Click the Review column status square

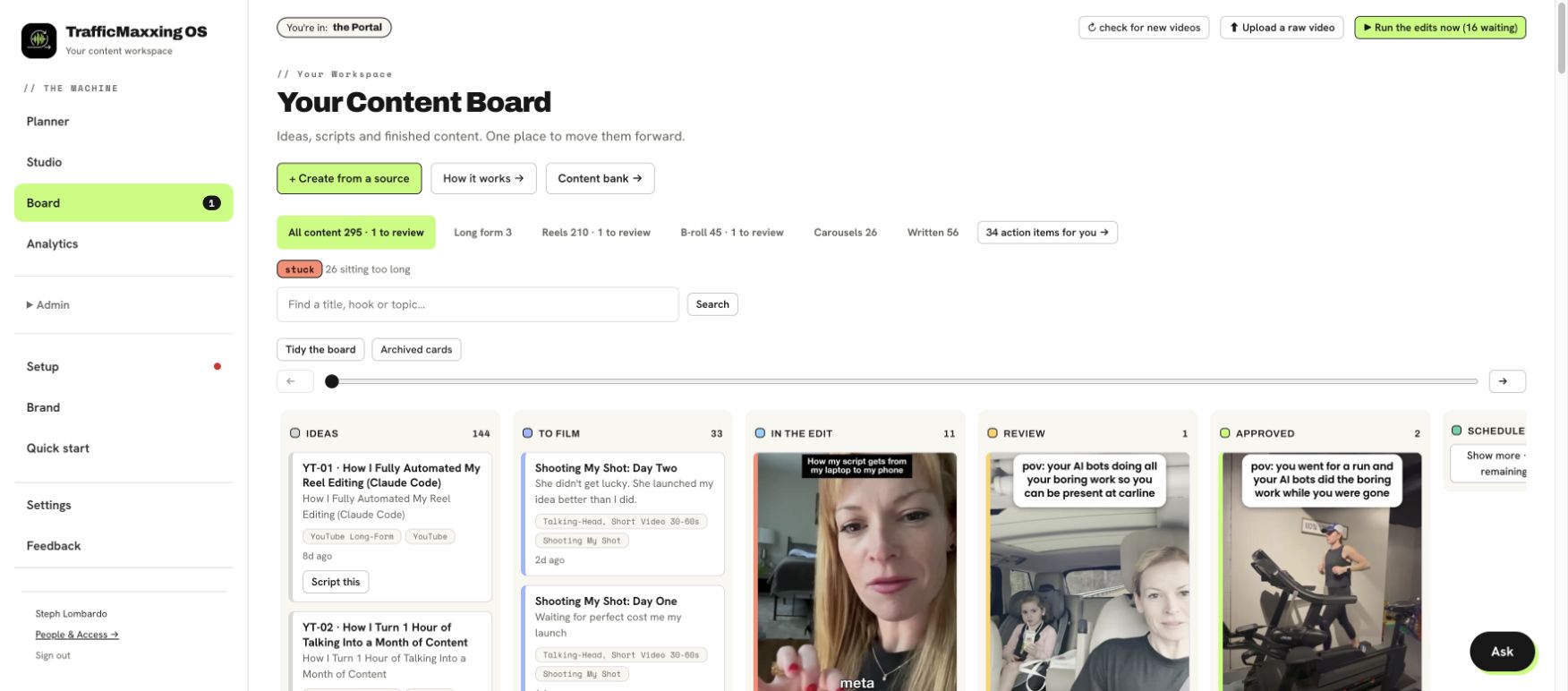click(993, 433)
